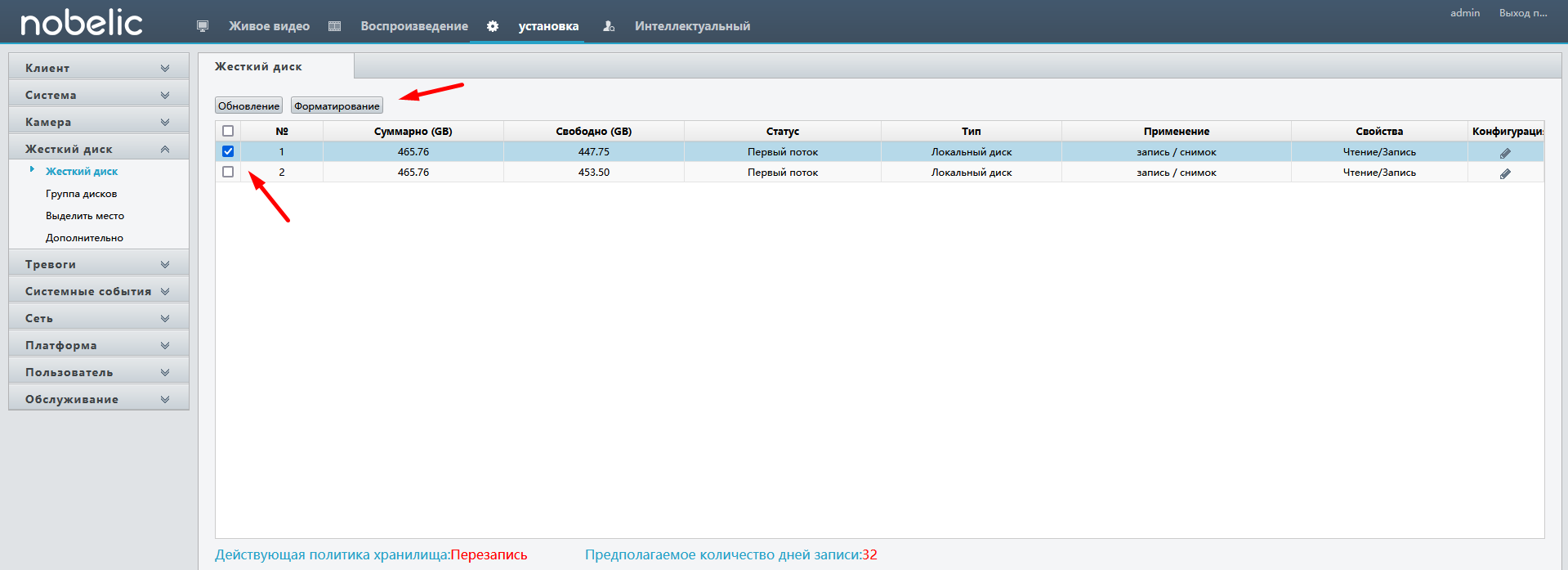Click the Тип column header
This screenshot has height=570, width=1568.
(972, 131)
